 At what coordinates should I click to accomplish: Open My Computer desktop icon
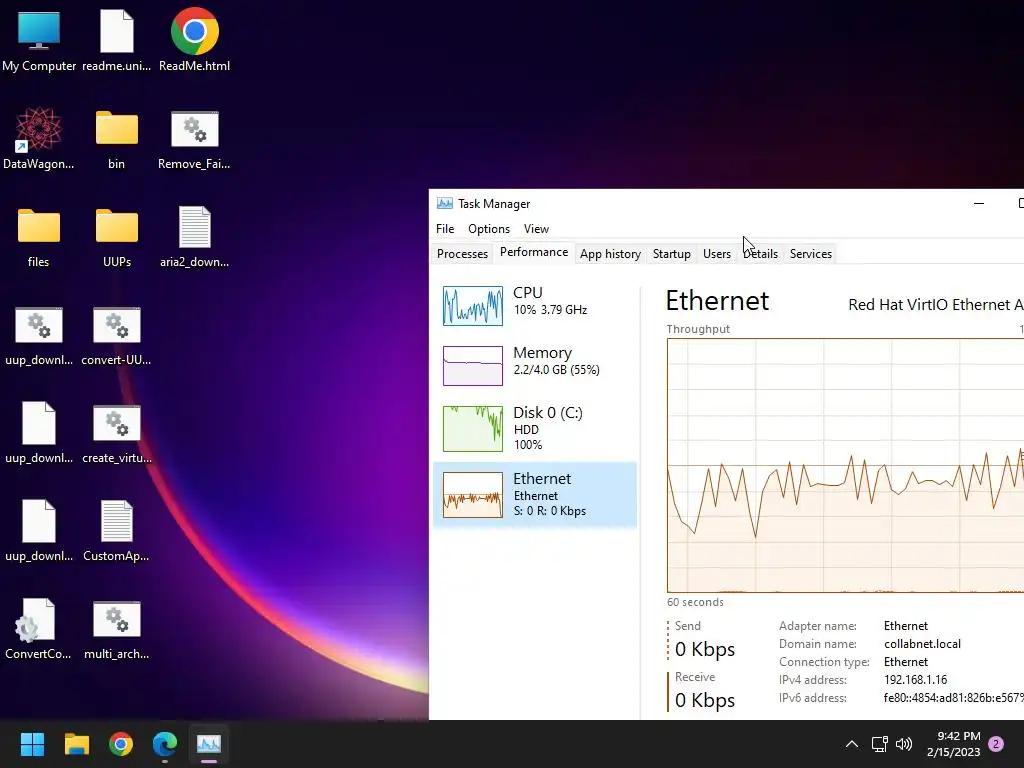pos(39,41)
